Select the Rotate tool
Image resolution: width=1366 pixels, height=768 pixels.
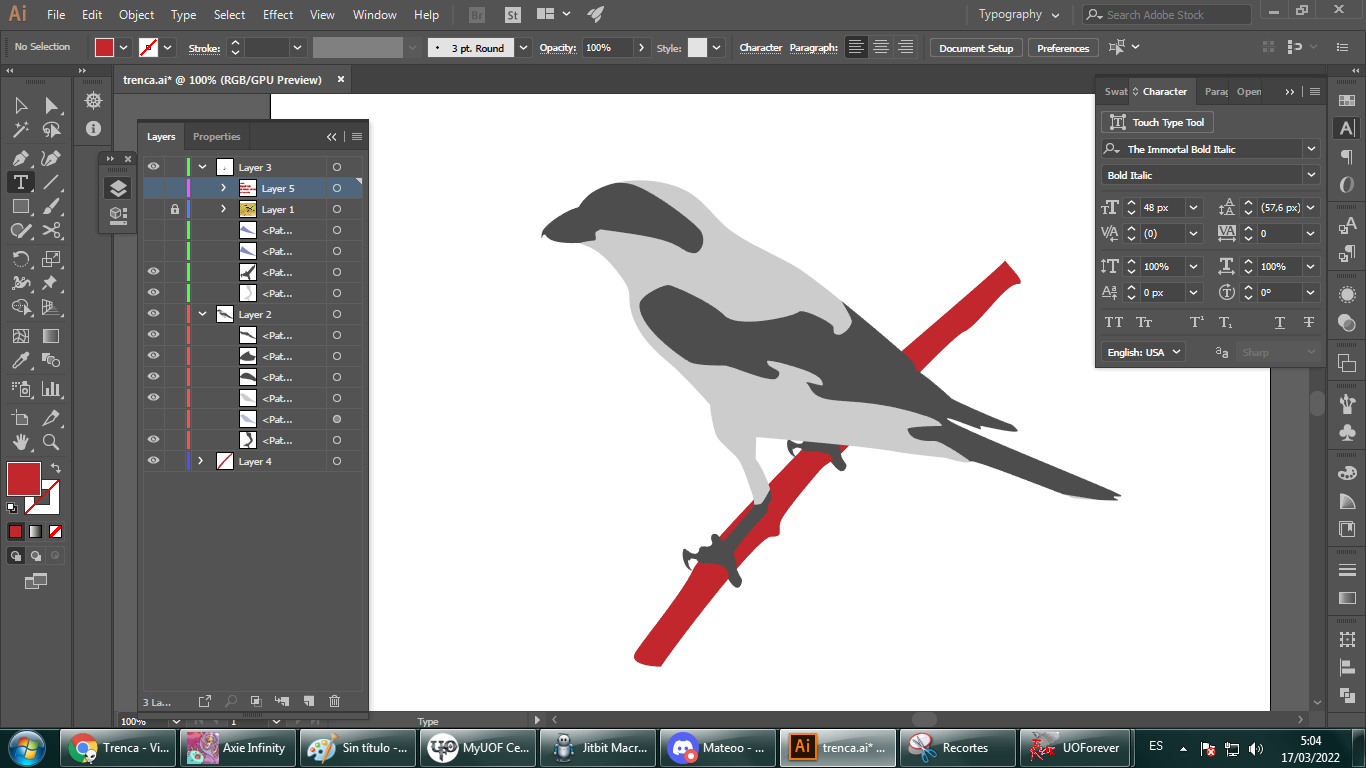coord(20,258)
